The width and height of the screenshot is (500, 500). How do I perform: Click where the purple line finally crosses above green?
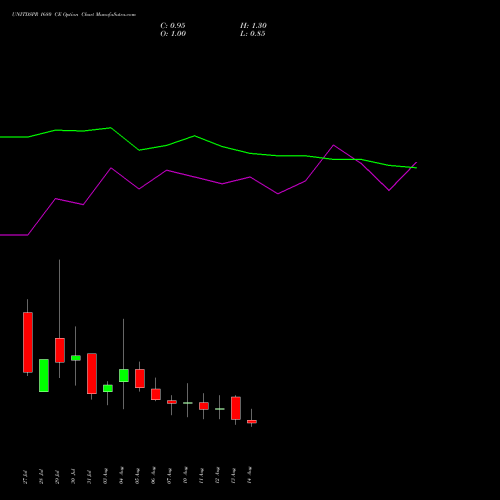412,167
